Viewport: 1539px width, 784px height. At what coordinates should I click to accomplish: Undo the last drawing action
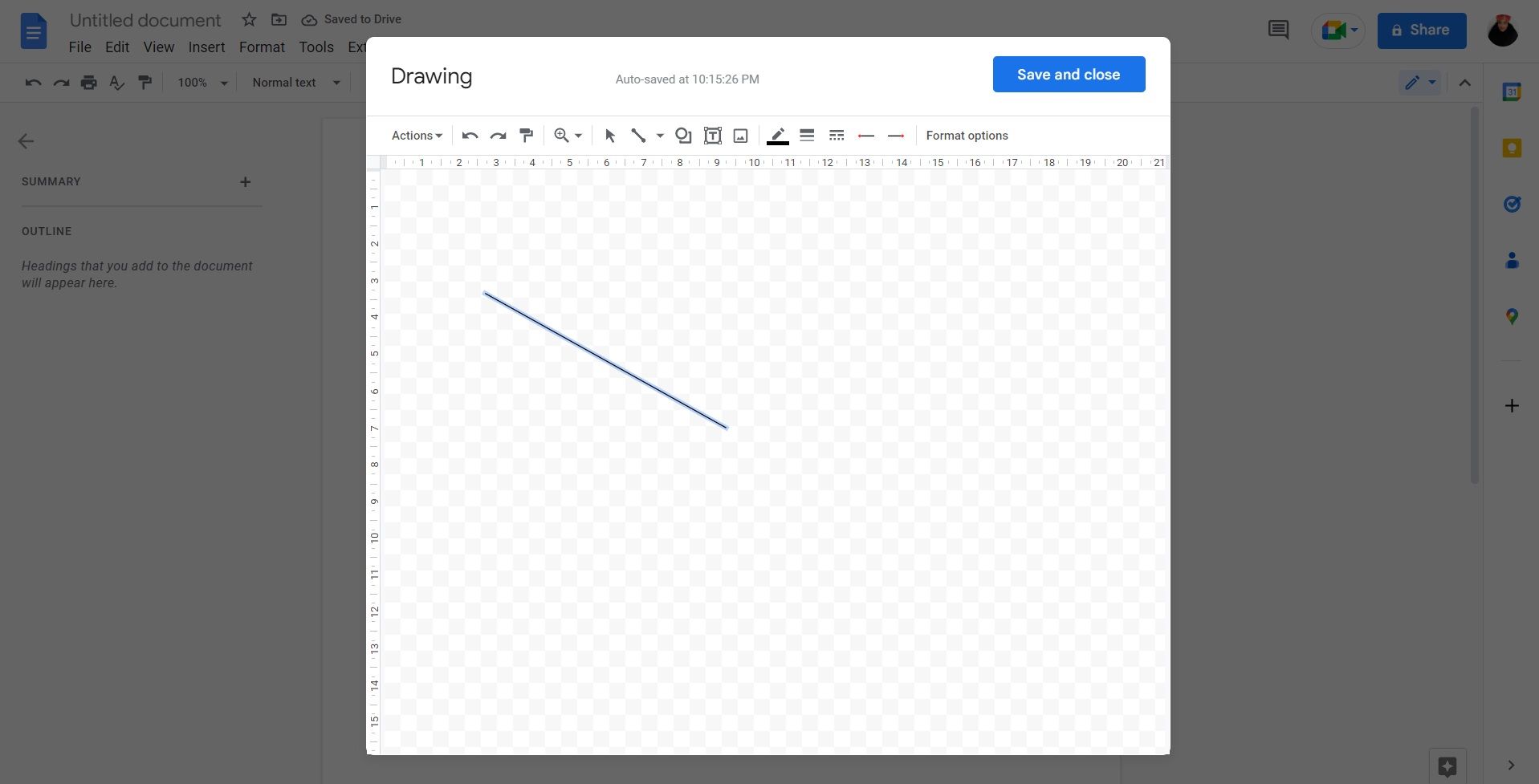pyautogui.click(x=470, y=135)
